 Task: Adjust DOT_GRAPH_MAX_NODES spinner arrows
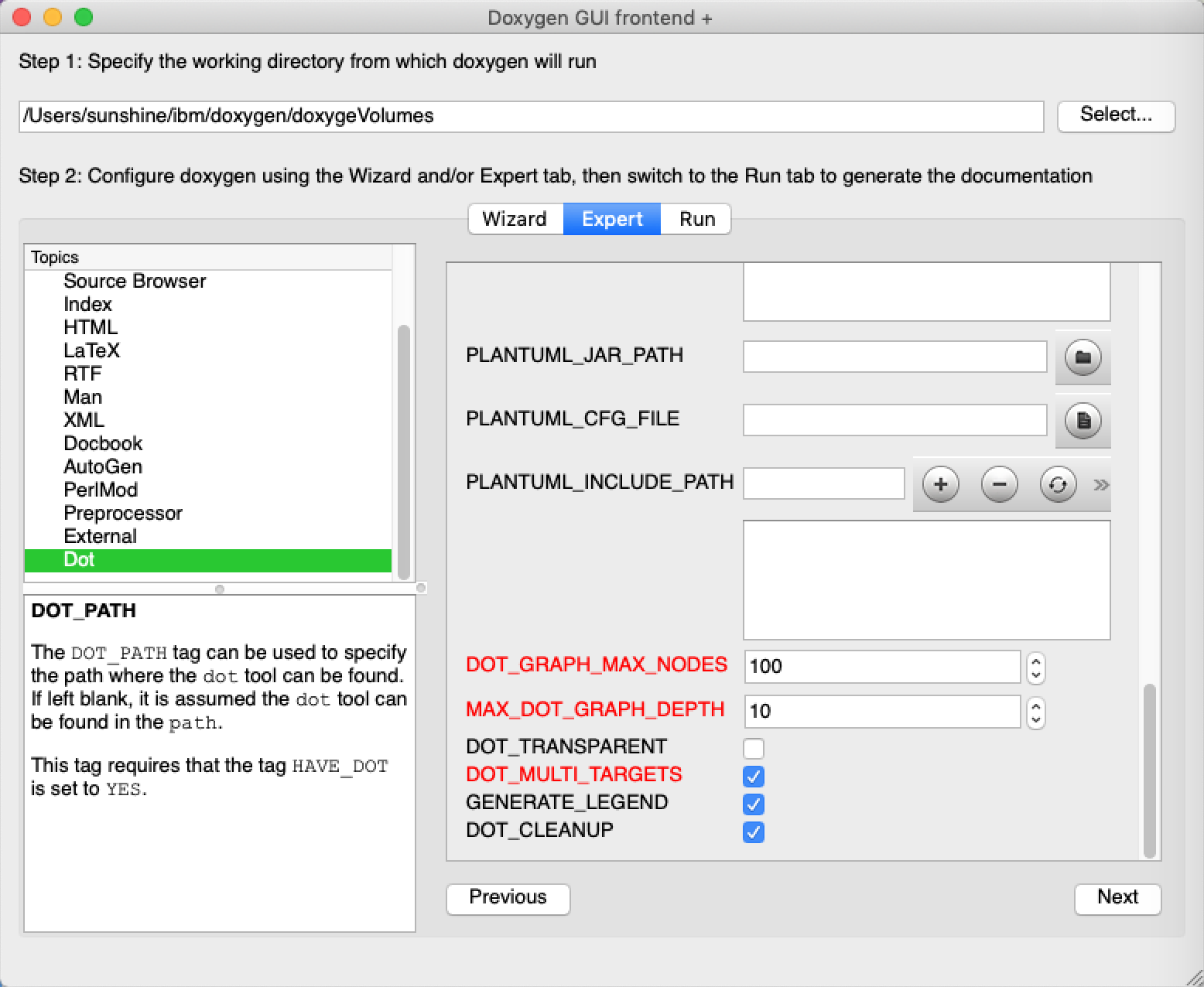tap(1036, 667)
